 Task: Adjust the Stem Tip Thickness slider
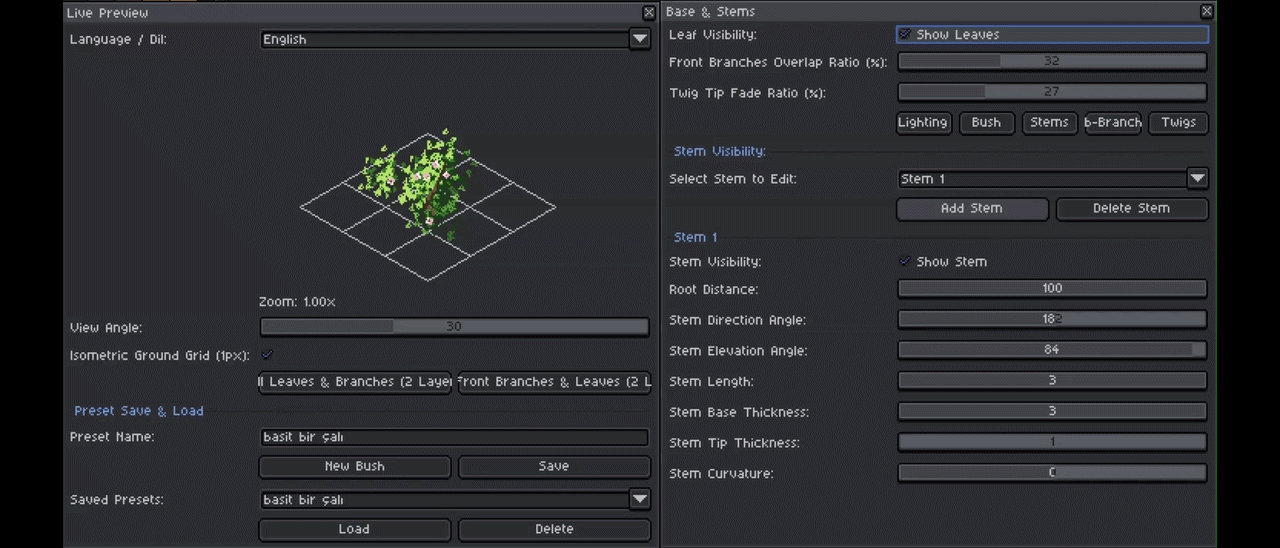point(1052,442)
